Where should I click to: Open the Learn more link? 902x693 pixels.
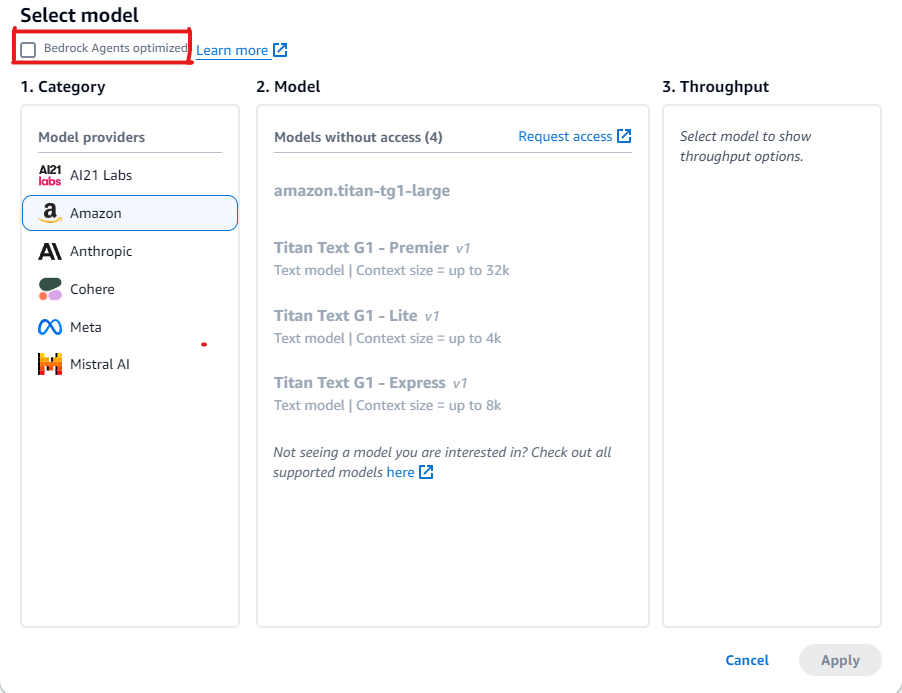click(232, 49)
